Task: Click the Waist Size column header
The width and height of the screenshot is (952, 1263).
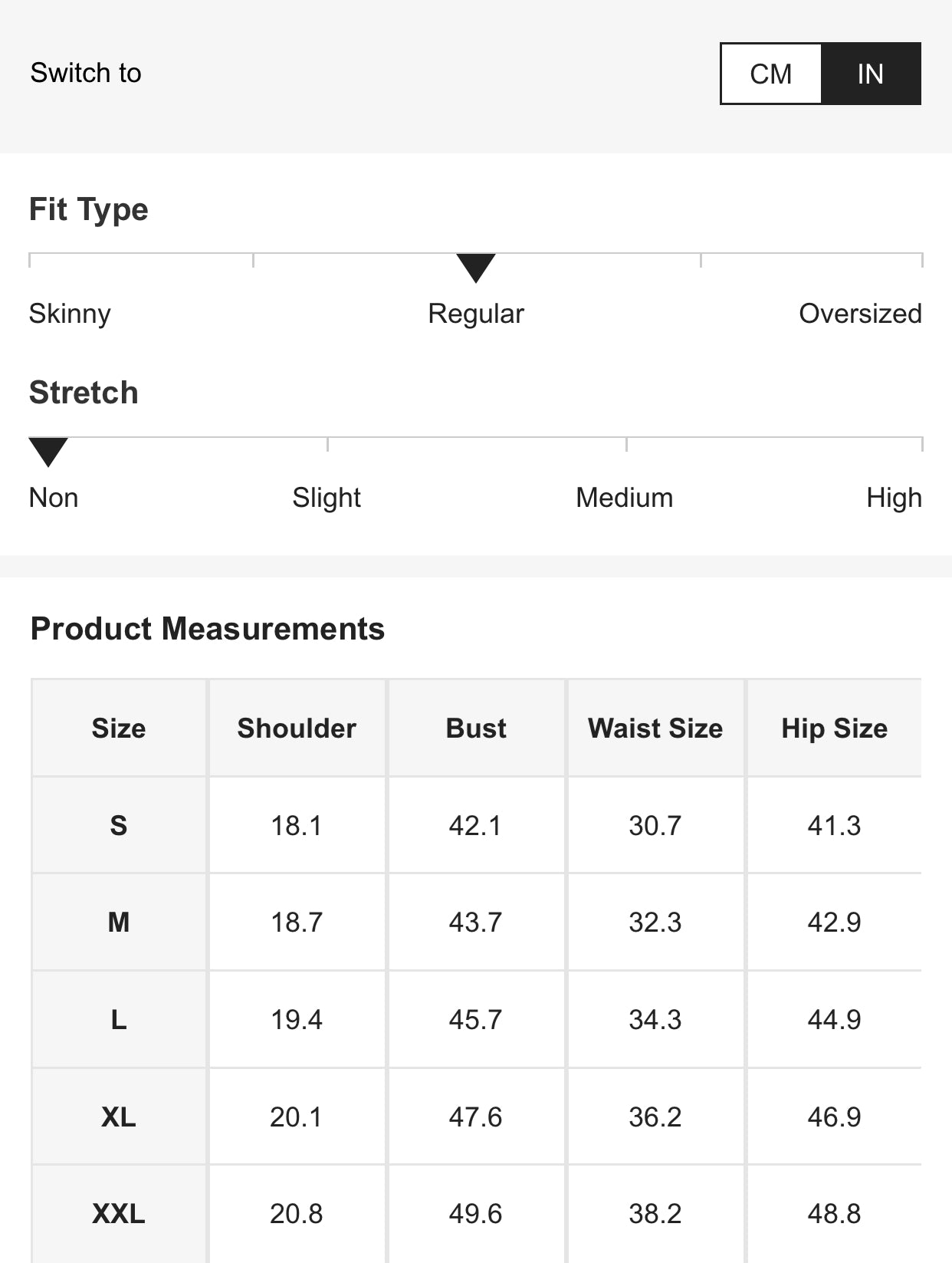Action: [655, 728]
